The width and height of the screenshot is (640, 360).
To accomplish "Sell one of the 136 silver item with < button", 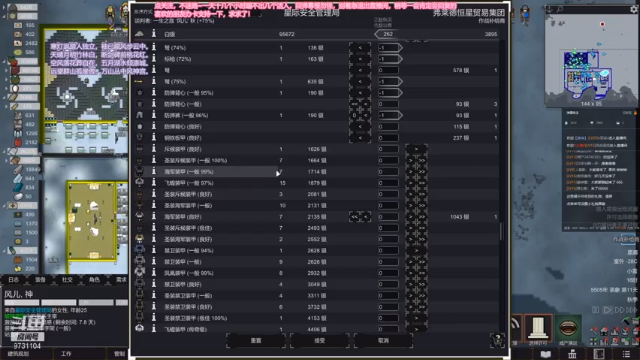I will [360, 48].
